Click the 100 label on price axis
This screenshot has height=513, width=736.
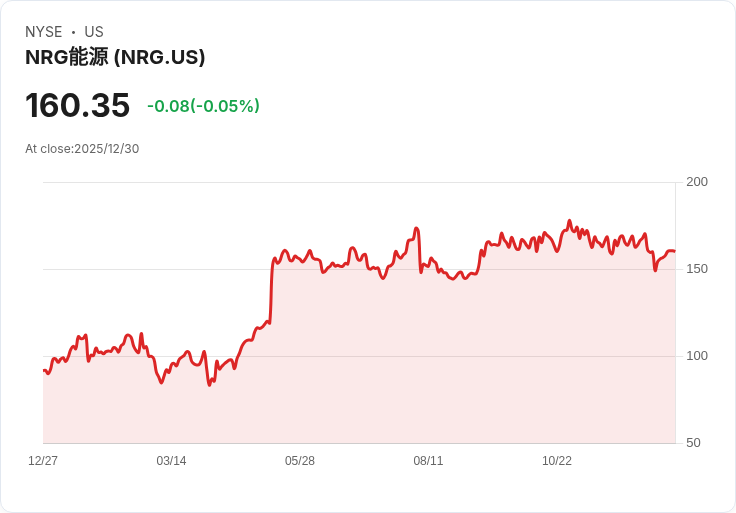pyautogui.click(x=697, y=356)
